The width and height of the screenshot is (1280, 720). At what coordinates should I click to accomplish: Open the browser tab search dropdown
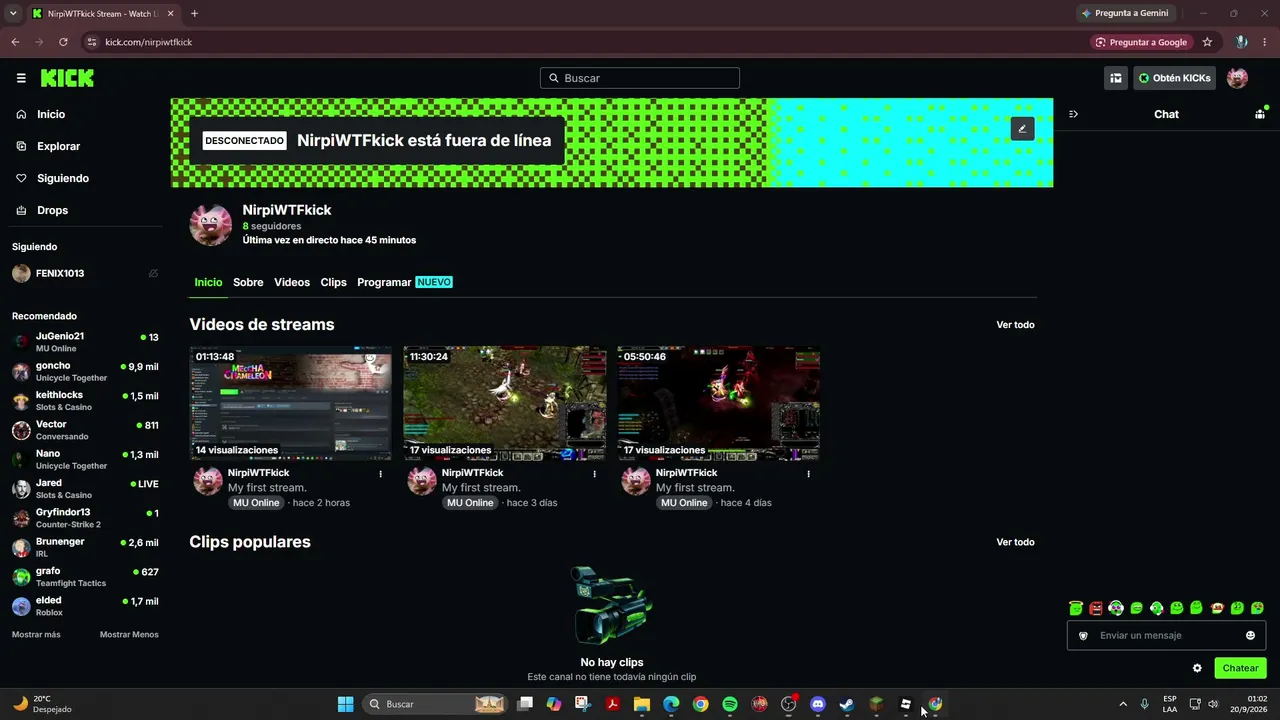coord(13,14)
